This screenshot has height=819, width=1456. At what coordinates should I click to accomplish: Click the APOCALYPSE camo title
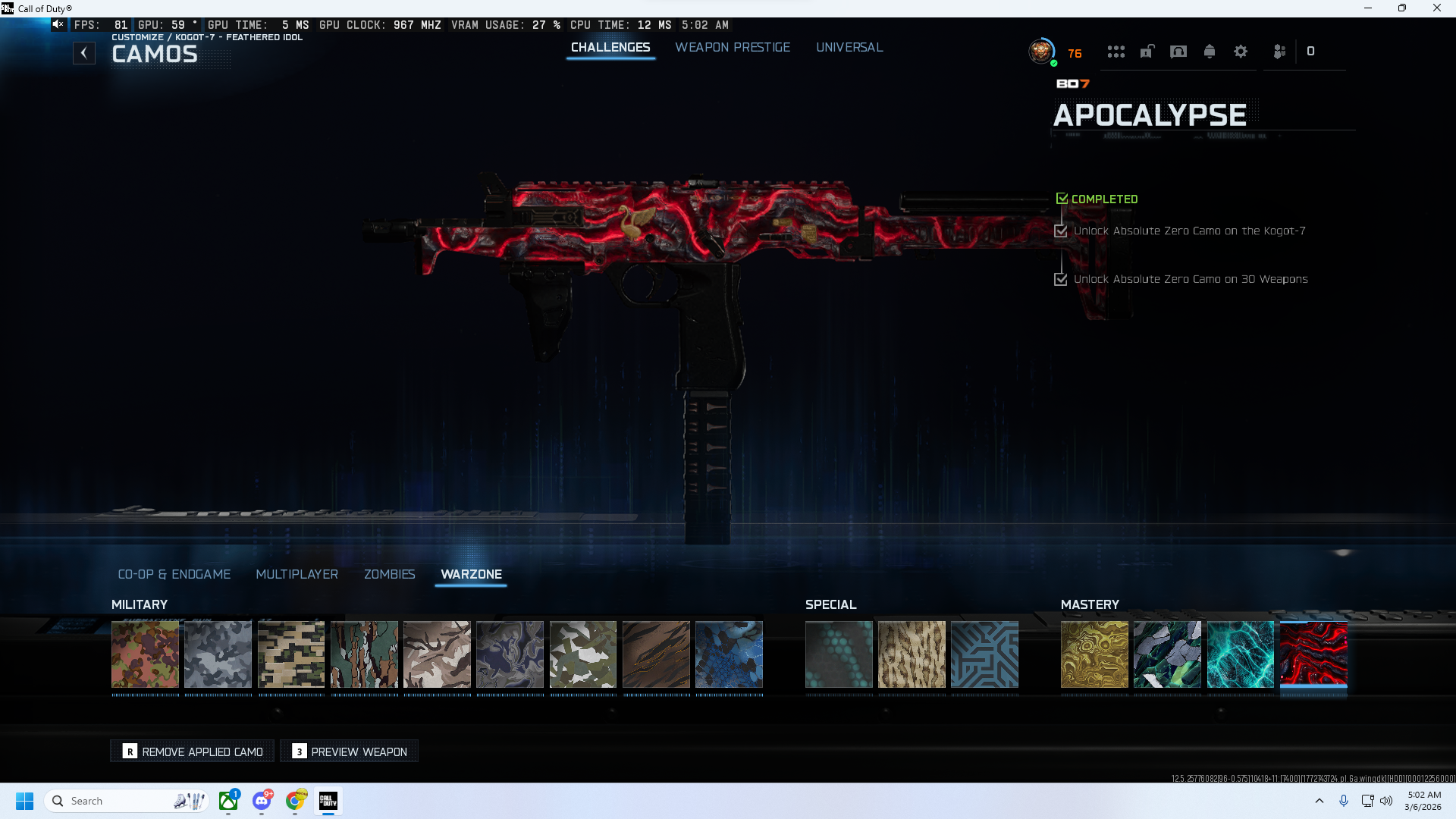(x=1150, y=115)
